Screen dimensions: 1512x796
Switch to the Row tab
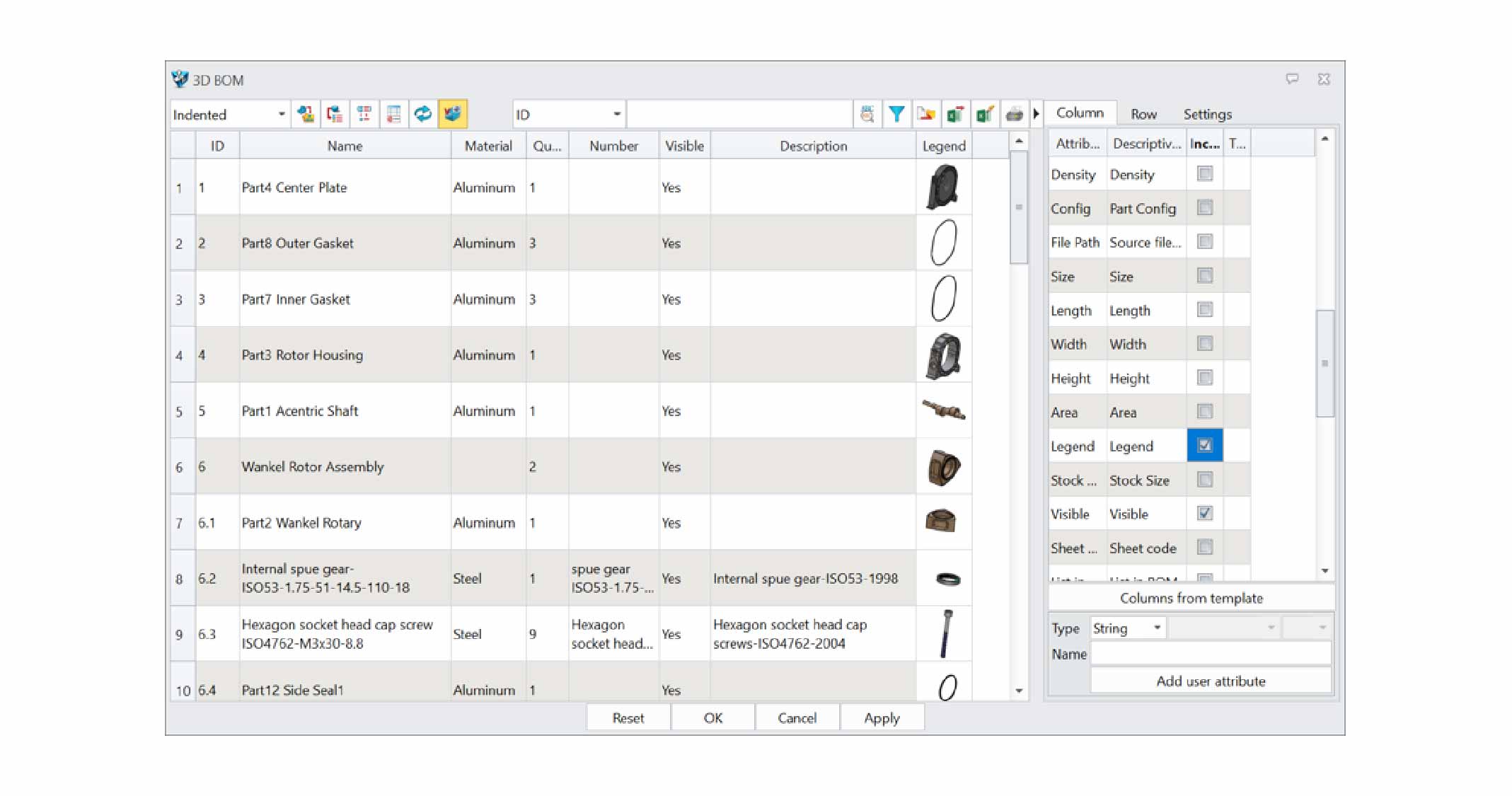[x=1143, y=114]
